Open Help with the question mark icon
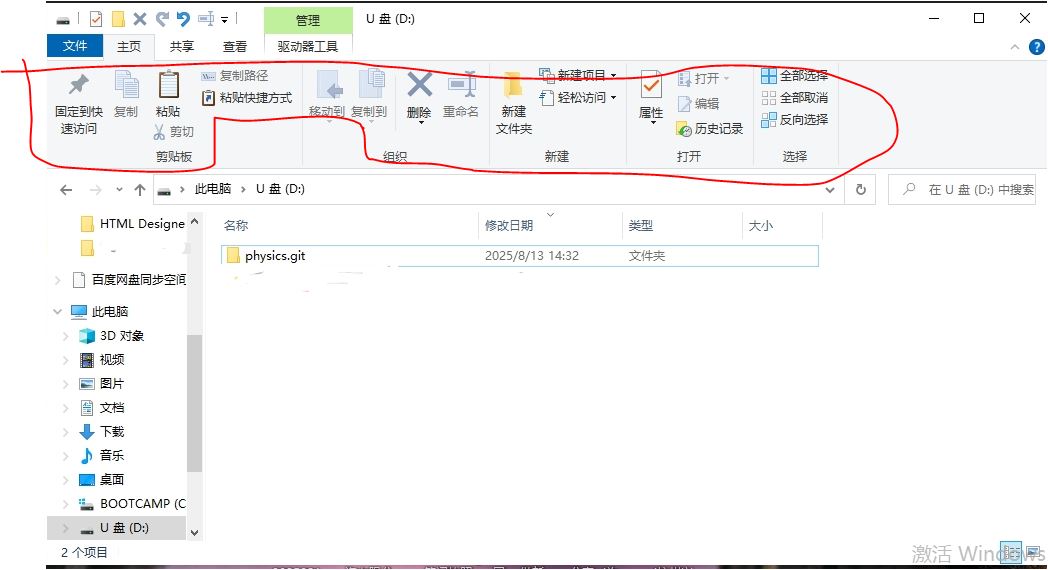Screen dimensions: 1048x570 [1037, 47]
